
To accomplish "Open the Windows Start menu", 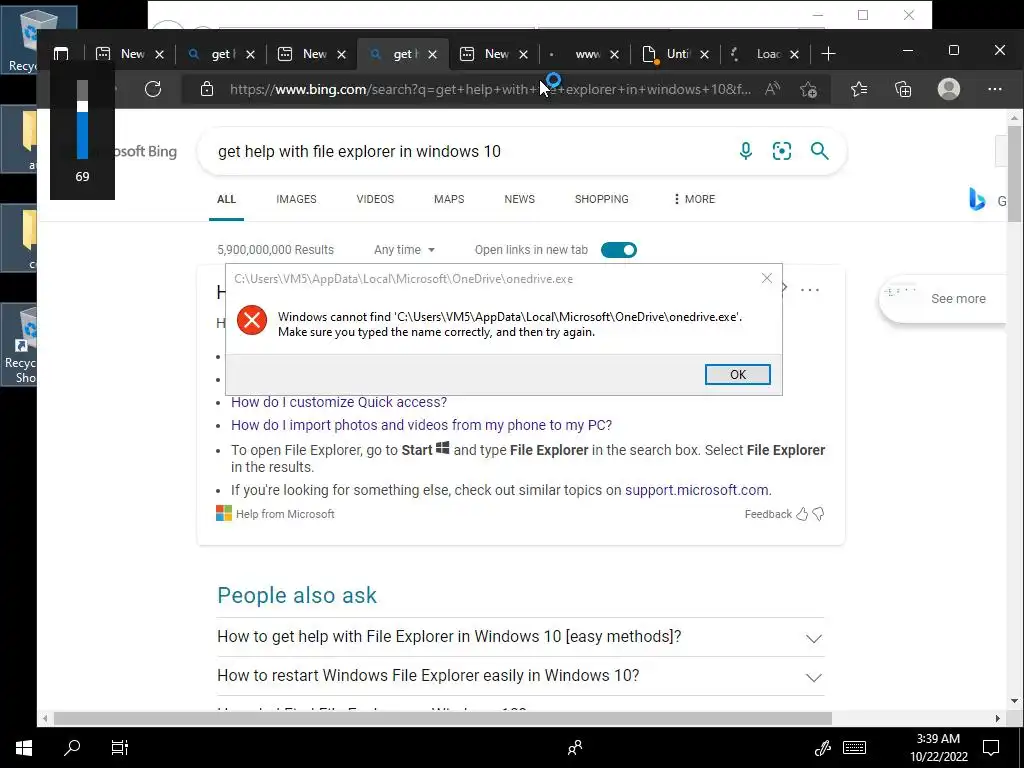I will pyautogui.click(x=24, y=748).
